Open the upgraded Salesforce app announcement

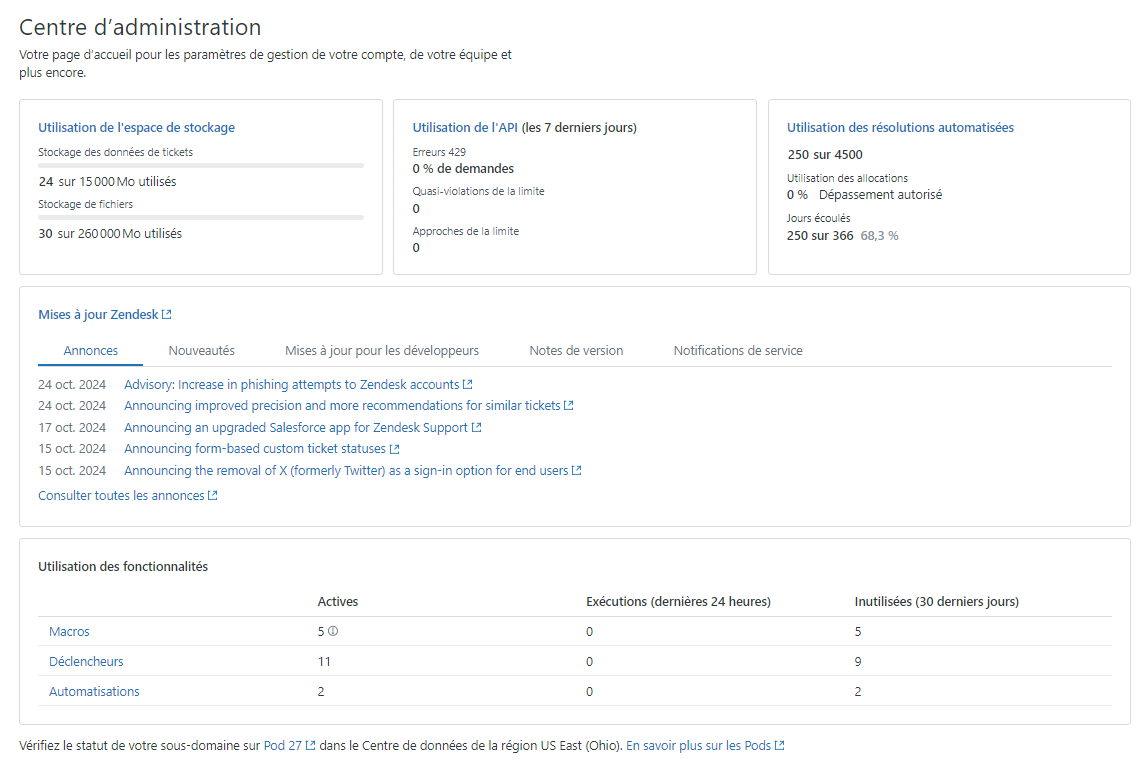point(296,428)
